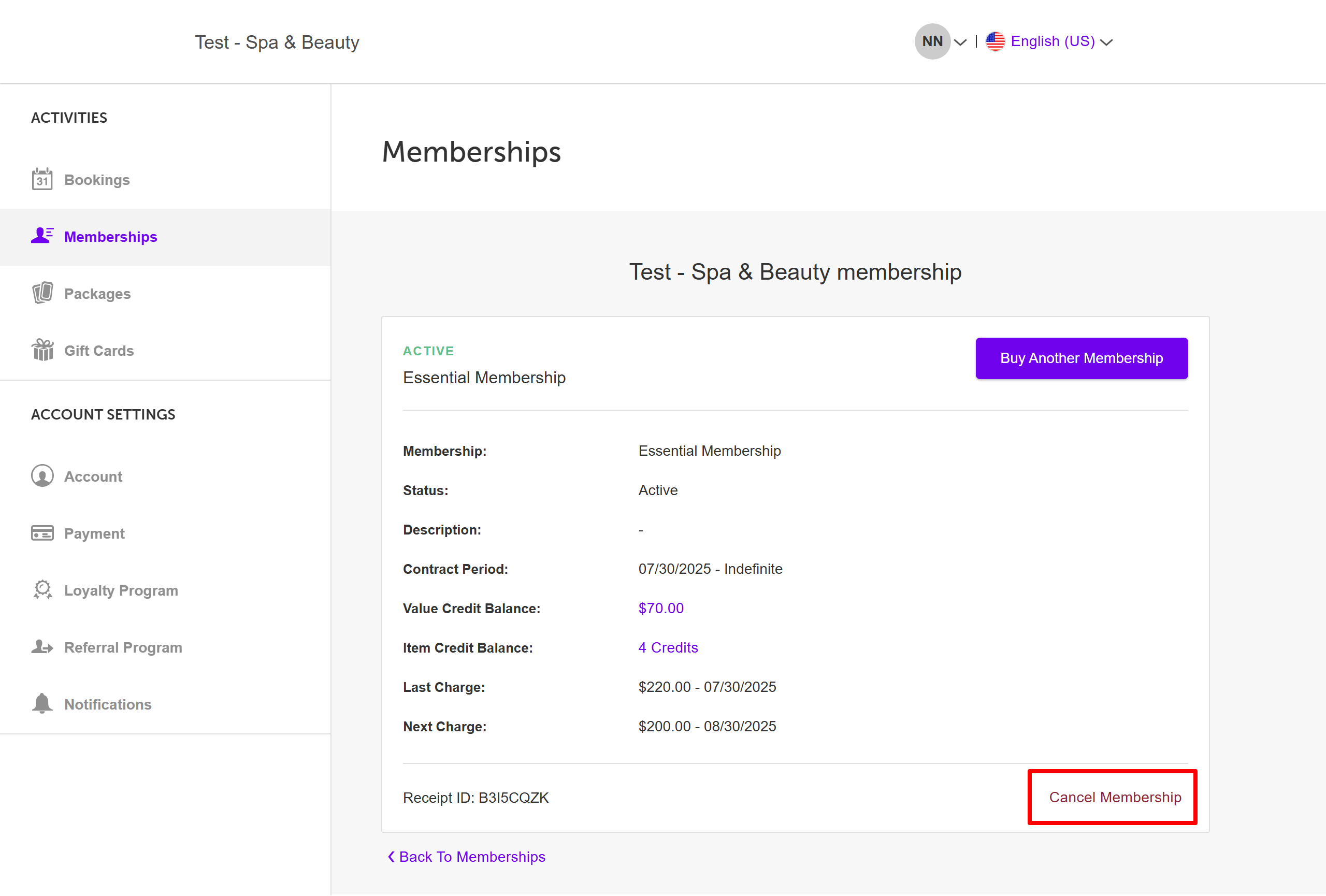This screenshot has width=1326, height=896.
Task: Click the Notifications bell icon
Action: tap(42, 703)
